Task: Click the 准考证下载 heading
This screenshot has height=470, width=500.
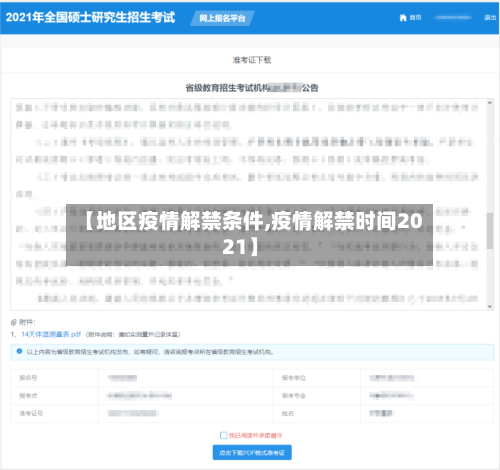Action: click(x=252, y=60)
